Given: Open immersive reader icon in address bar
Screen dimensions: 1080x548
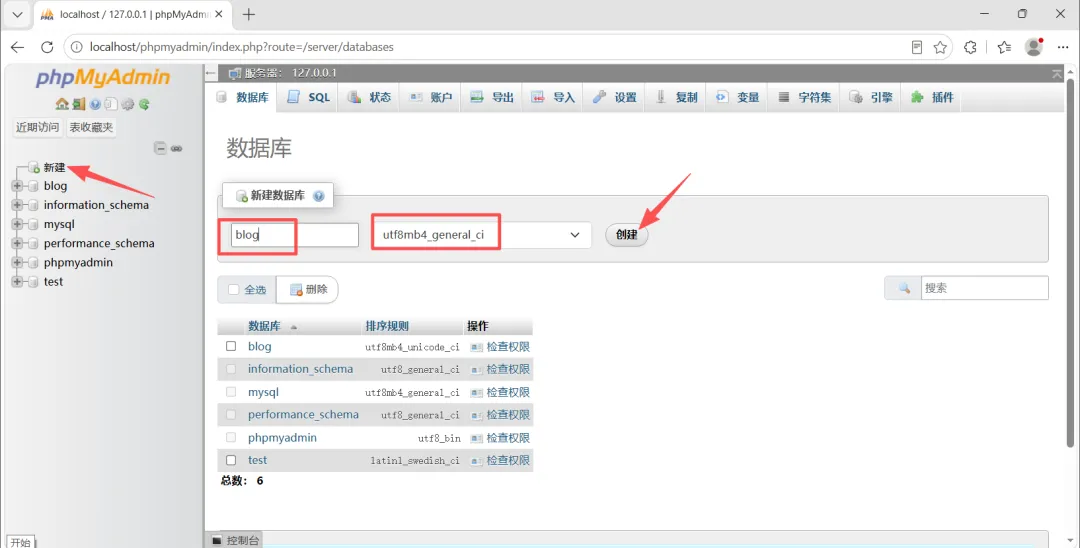Looking at the screenshot, I should (x=917, y=47).
